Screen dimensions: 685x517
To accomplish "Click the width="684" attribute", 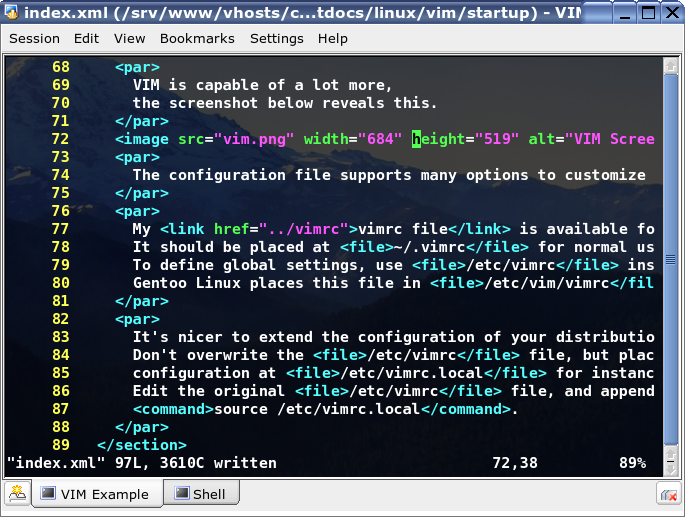I will 353,139.
